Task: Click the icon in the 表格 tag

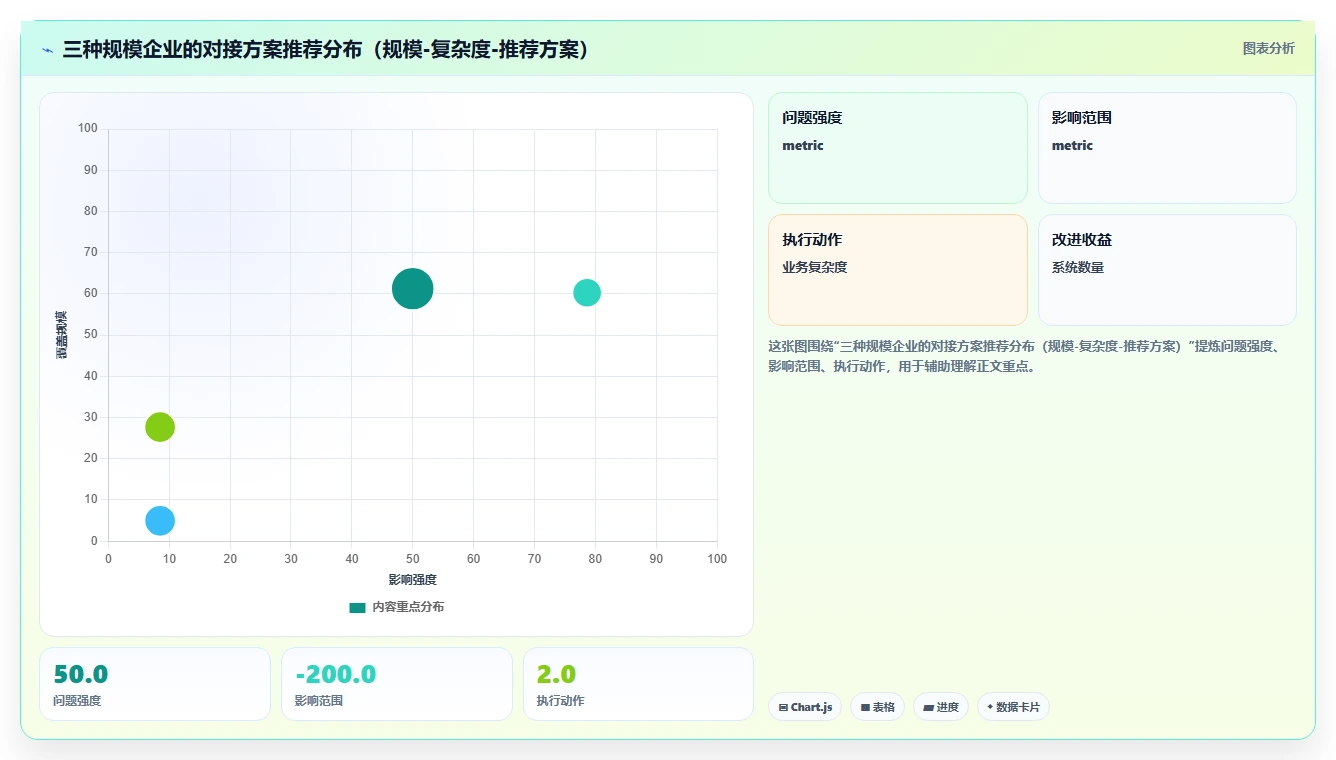Action: pos(865,707)
